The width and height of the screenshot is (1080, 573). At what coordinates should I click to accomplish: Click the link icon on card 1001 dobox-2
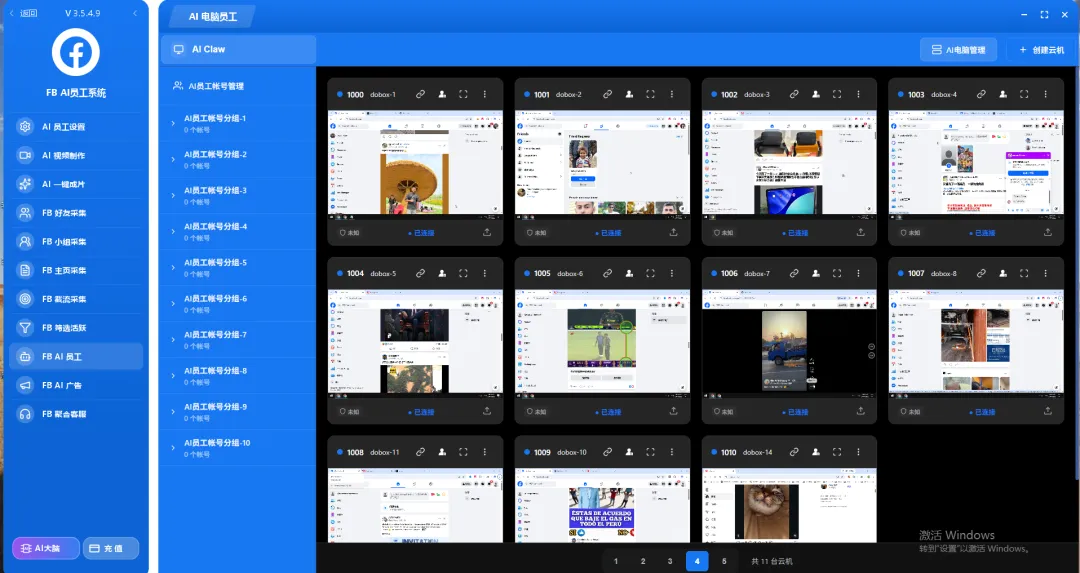pyautogui.click(x=608, y=94)
